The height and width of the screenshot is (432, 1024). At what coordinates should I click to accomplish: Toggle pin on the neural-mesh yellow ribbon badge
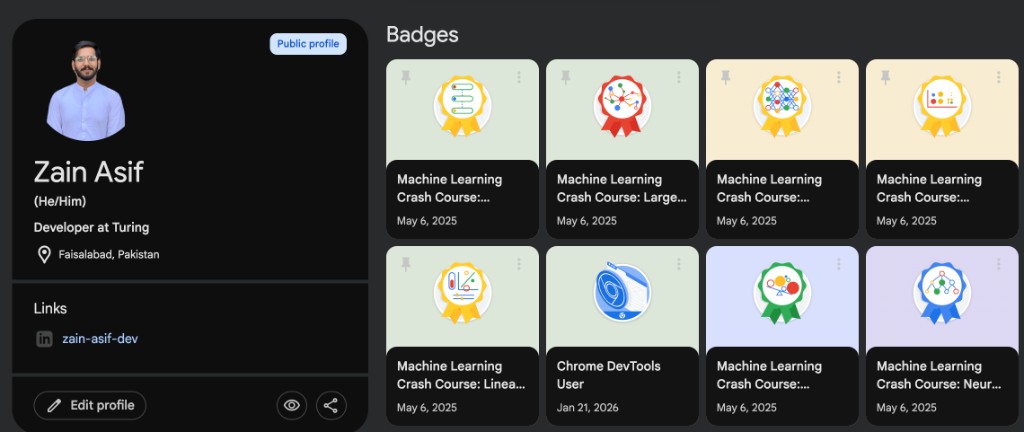coord(726,77)
